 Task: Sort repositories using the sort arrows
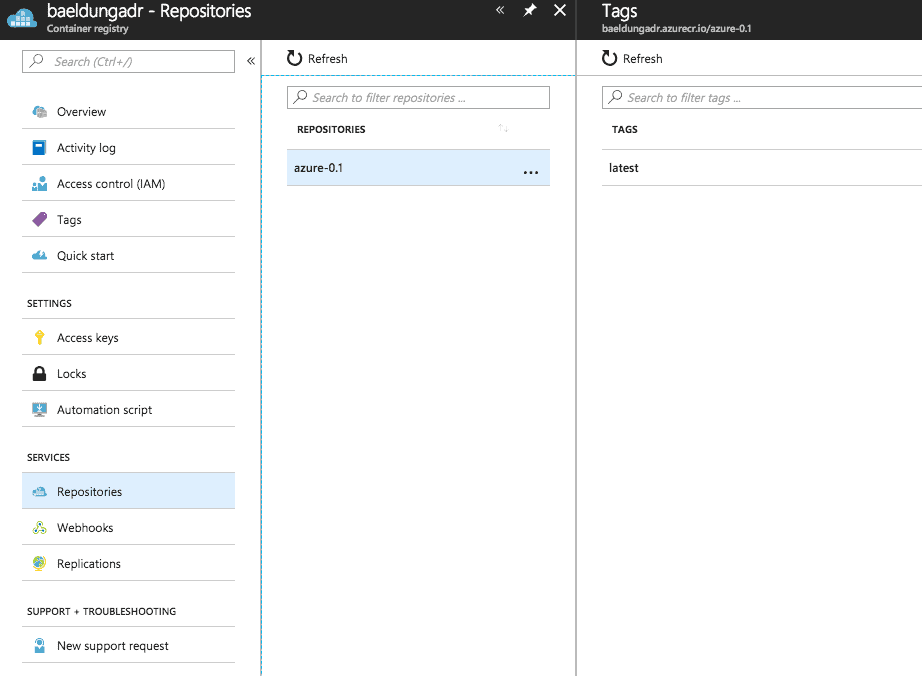pyautogui.click(x=503, y=129)
